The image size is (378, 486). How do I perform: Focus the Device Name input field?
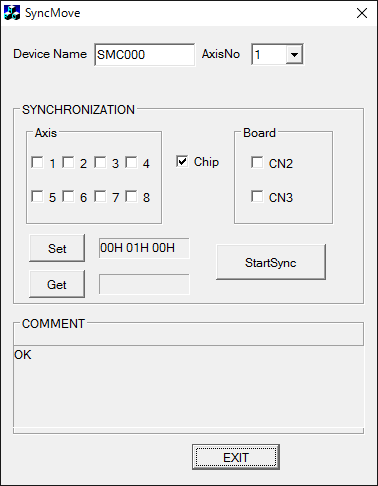pyautogui.click(x=145, y=54)
